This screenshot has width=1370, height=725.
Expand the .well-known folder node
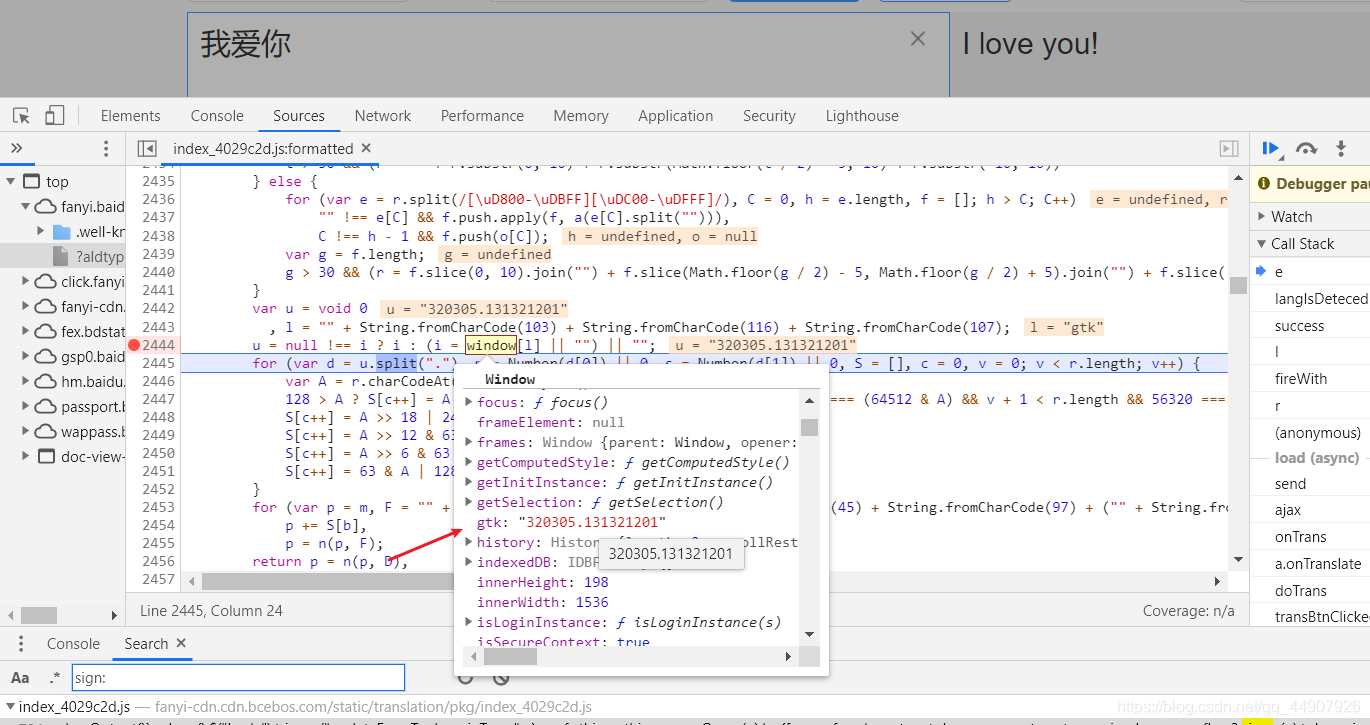click(41, 232)
